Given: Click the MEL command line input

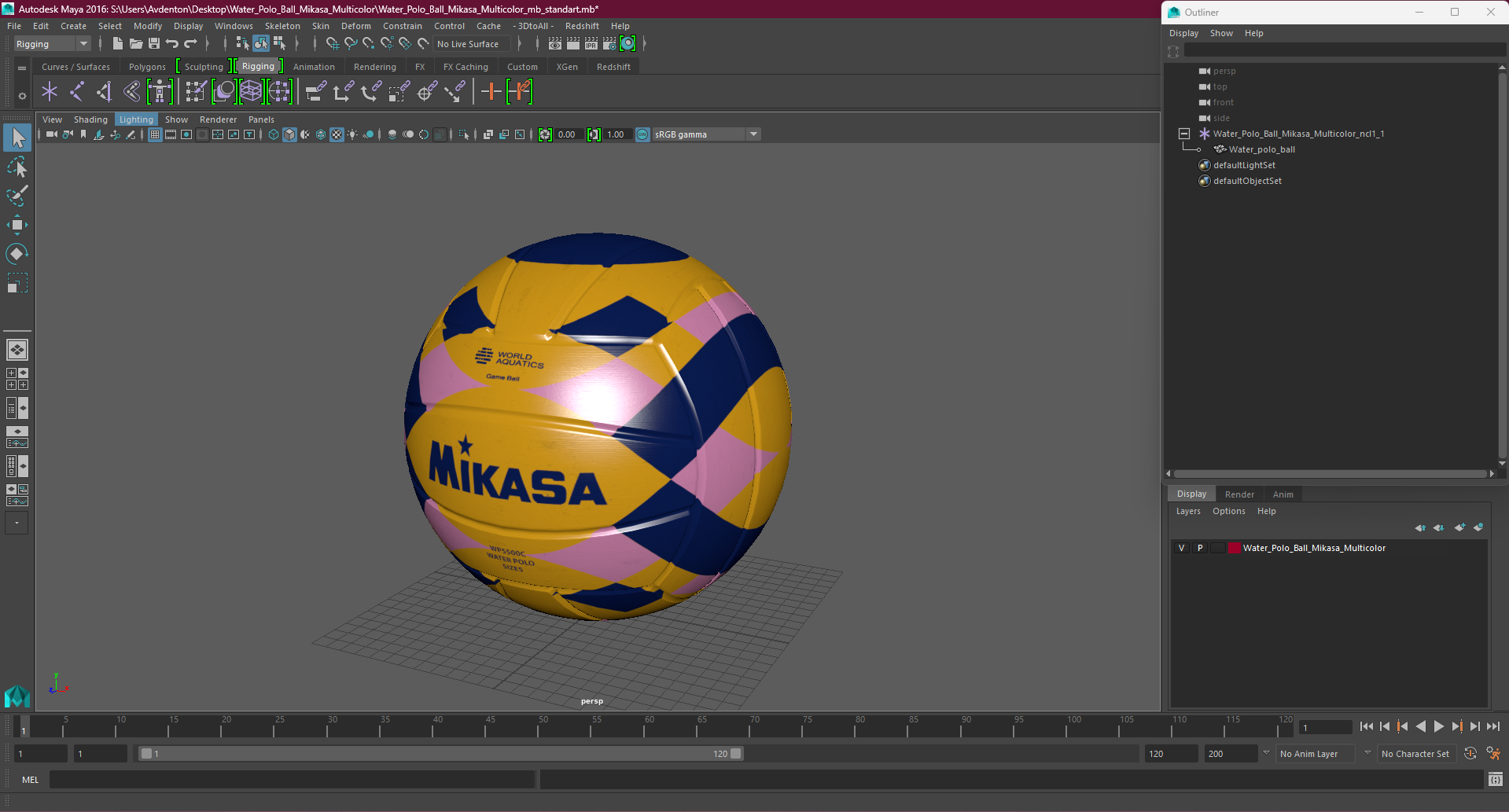Looking at the screenshot, I should pos(293,779).
